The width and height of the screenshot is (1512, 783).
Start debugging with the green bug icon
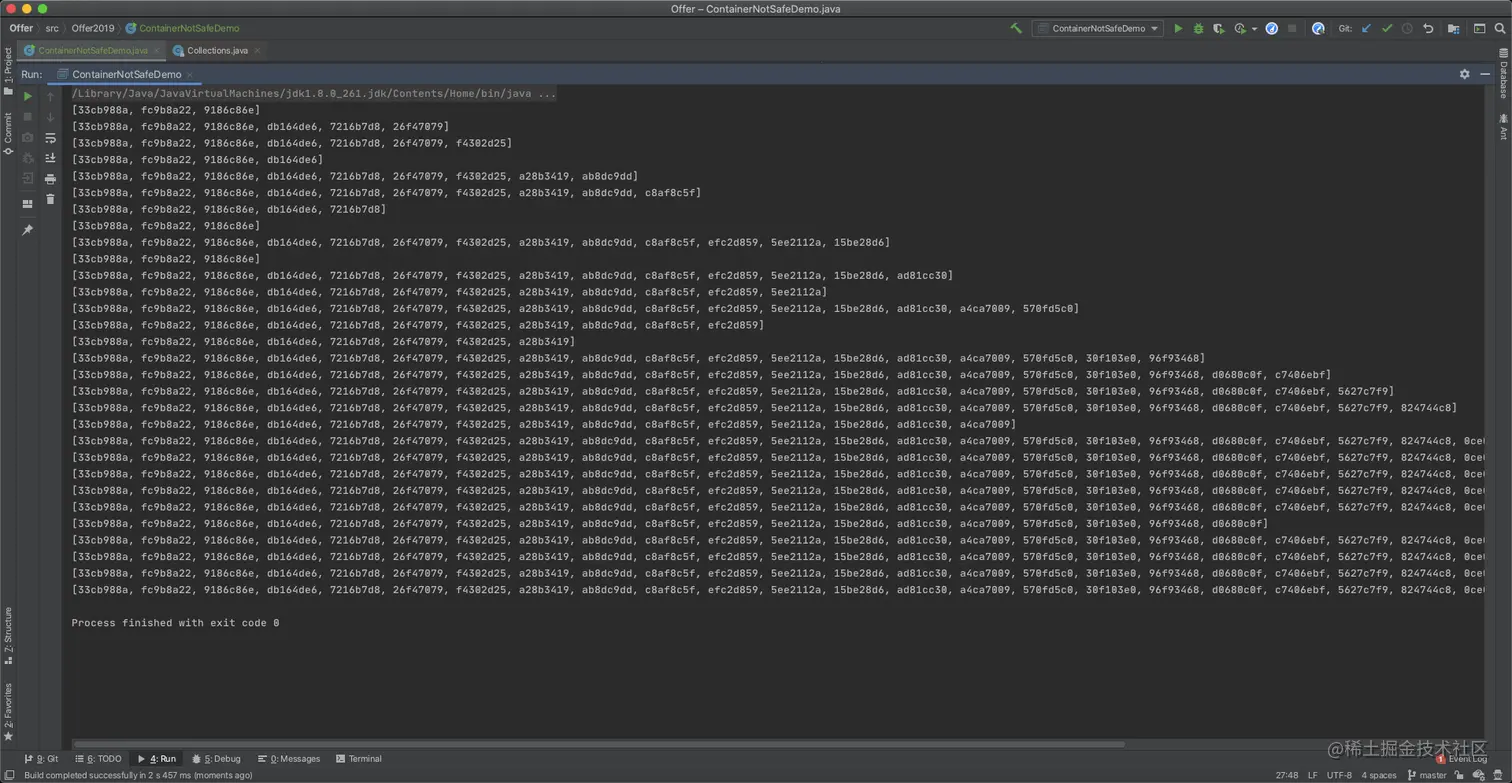pos(1198,29)
